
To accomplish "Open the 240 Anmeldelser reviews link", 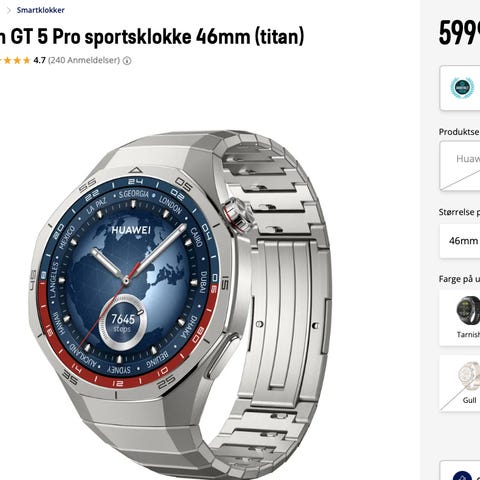I will pyautogui.click(x=84, y=60).
